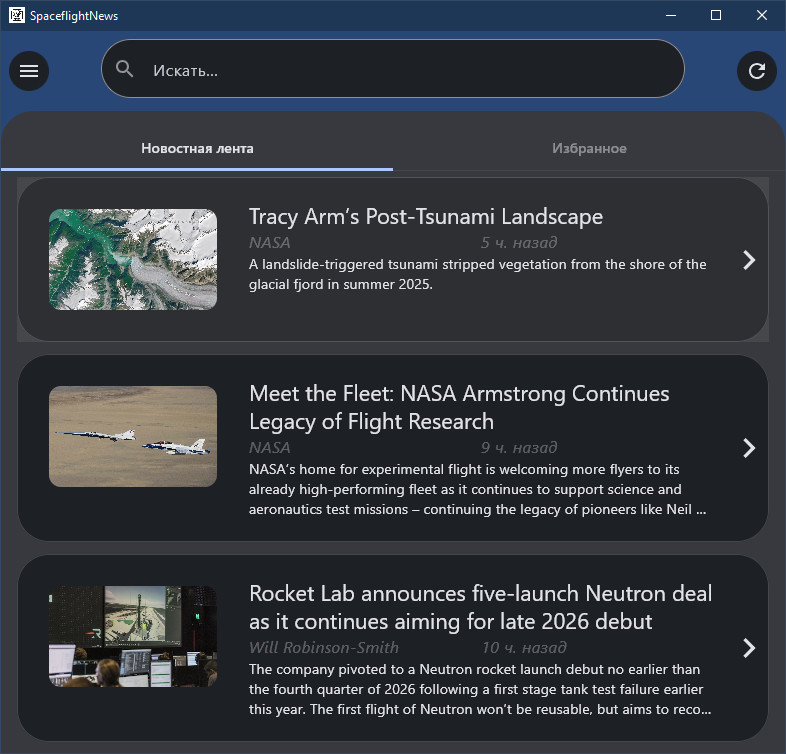The height and width of the screenshot is (754, 786).
Task: Switch to the Новостная лента tab
Action: point(197,148)
